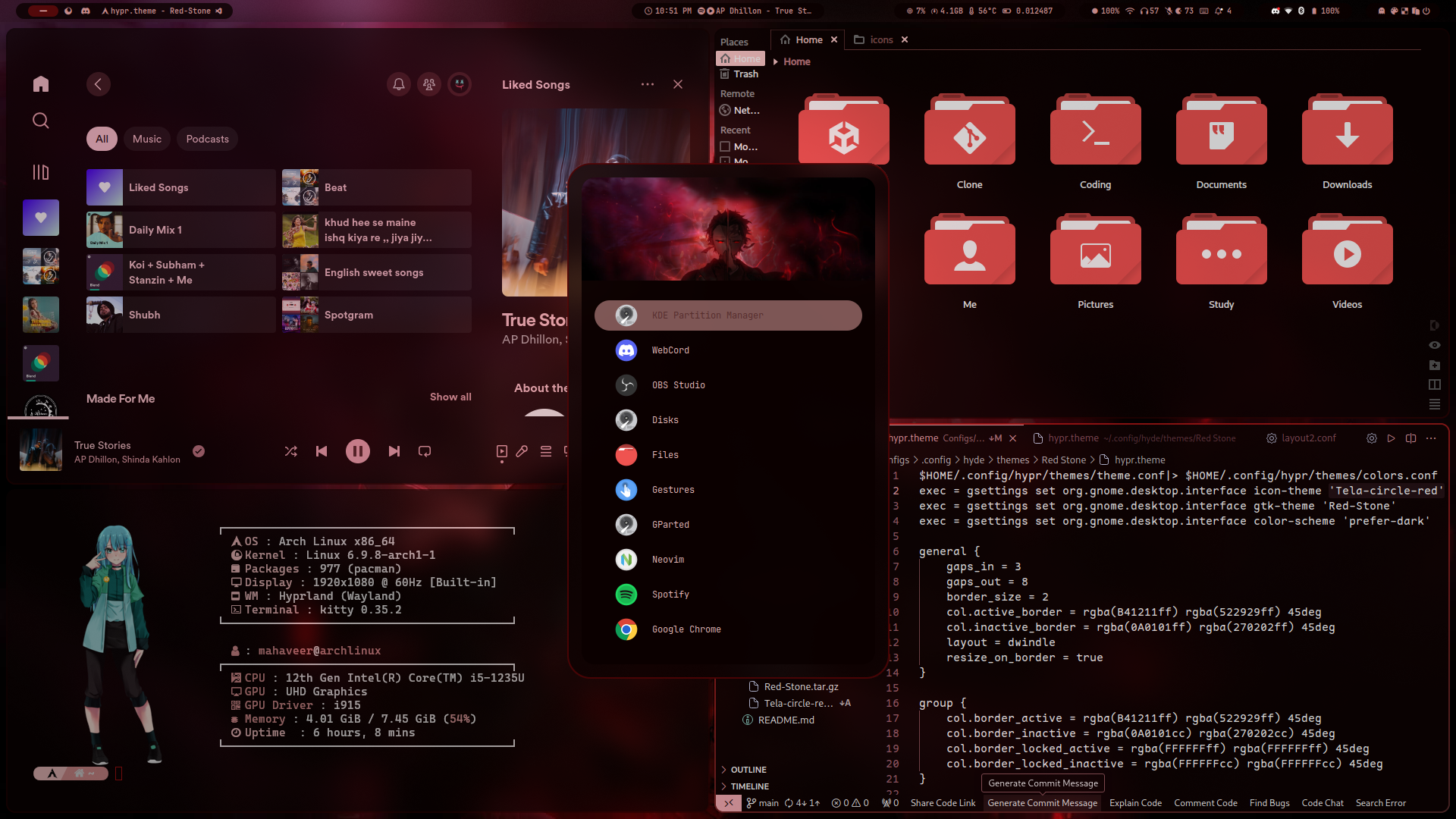
Task: Pause the currently playing track
Action: tap(357, 450)
